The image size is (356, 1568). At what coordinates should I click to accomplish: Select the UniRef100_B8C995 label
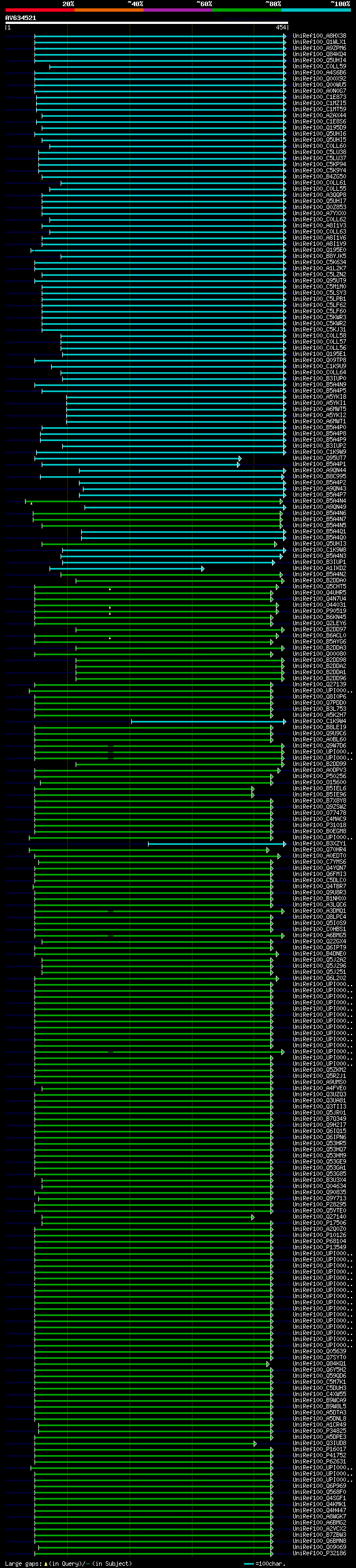coord(319,477)
